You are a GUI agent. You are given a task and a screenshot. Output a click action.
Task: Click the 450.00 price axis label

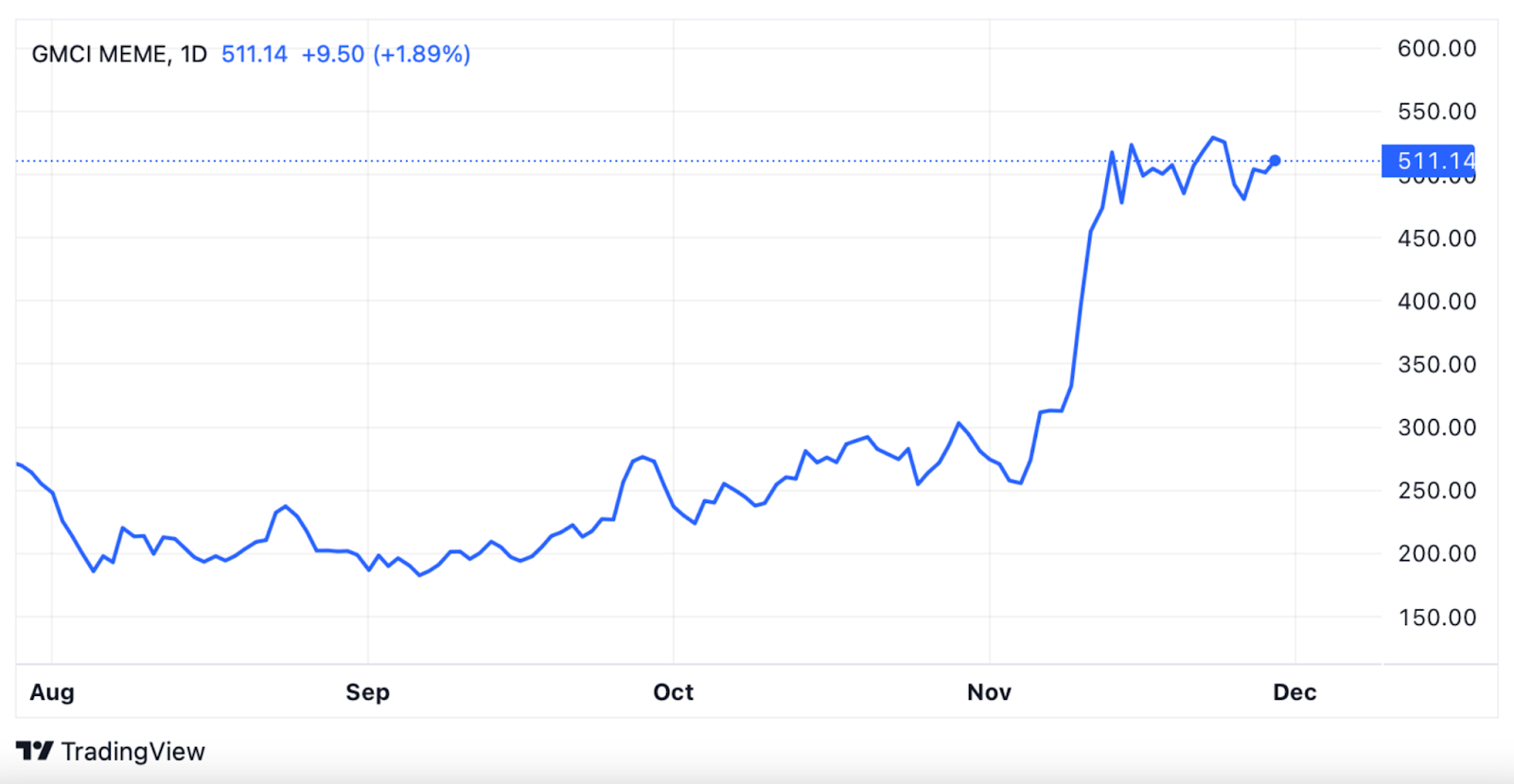coord(1437,238)
